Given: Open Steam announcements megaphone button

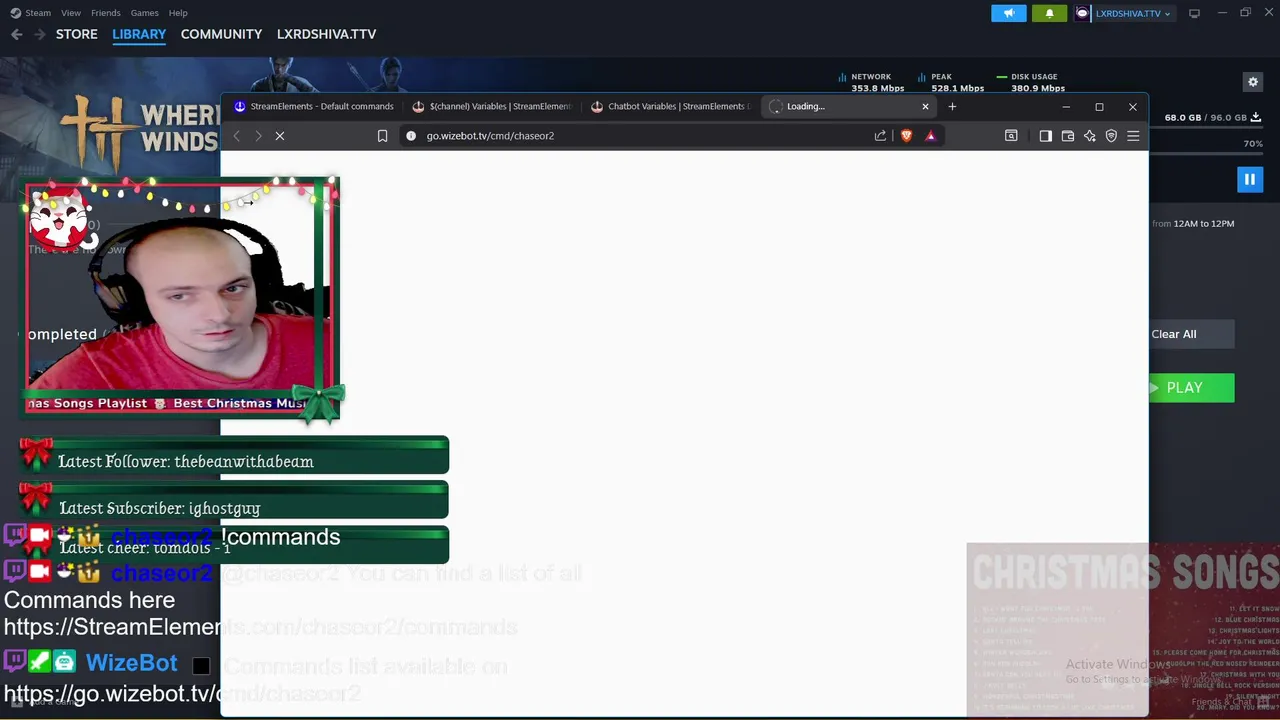Looking at the screenshot, I should pos(1008,13).
